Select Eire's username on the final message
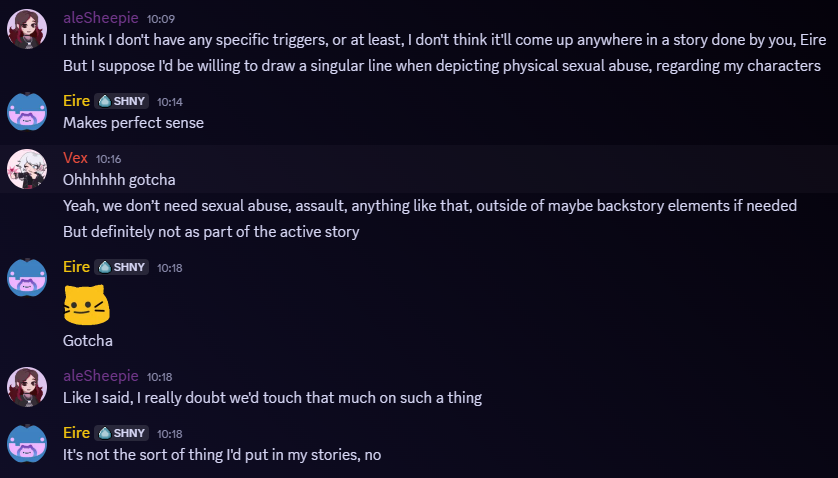This screenshot has width=838, height=478. point(75,433)
